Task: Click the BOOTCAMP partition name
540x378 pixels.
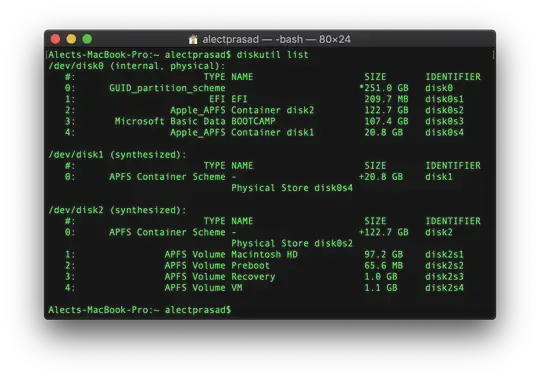Action: 253,121
